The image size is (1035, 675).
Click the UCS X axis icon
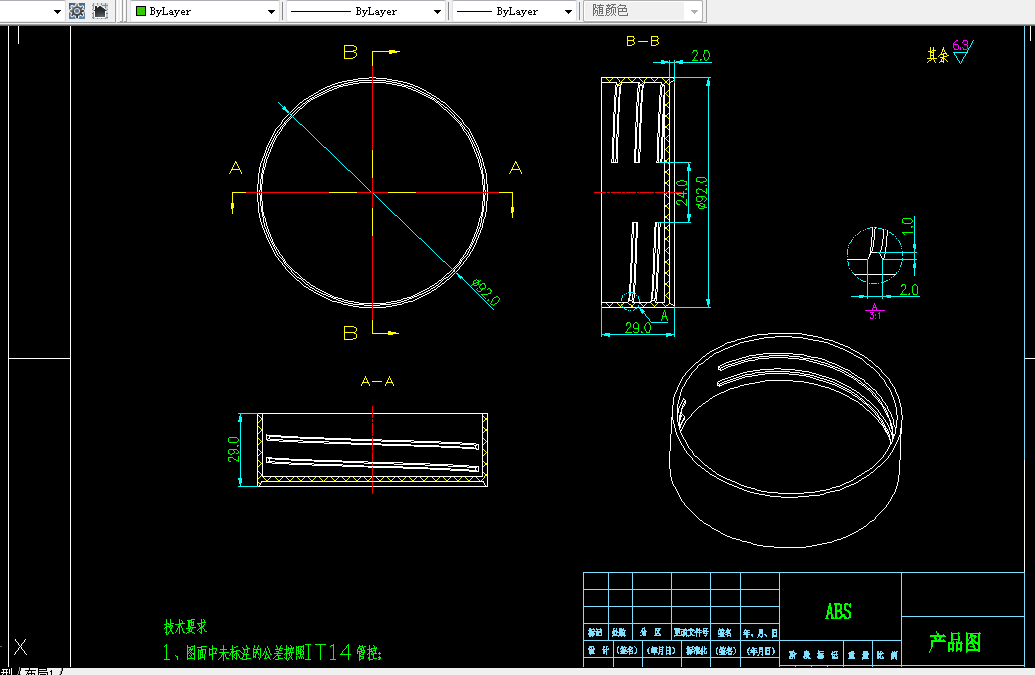coord(20,647)
